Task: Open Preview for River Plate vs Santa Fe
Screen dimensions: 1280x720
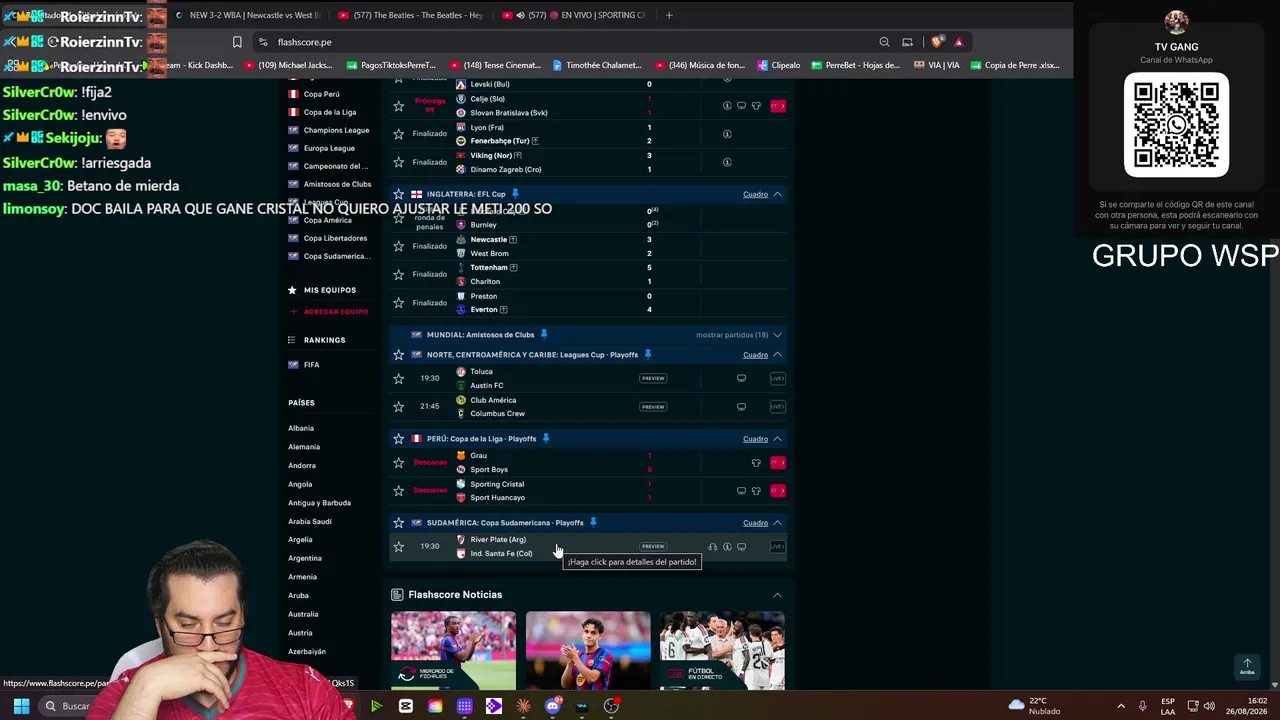Action: [x=653, y=546]
